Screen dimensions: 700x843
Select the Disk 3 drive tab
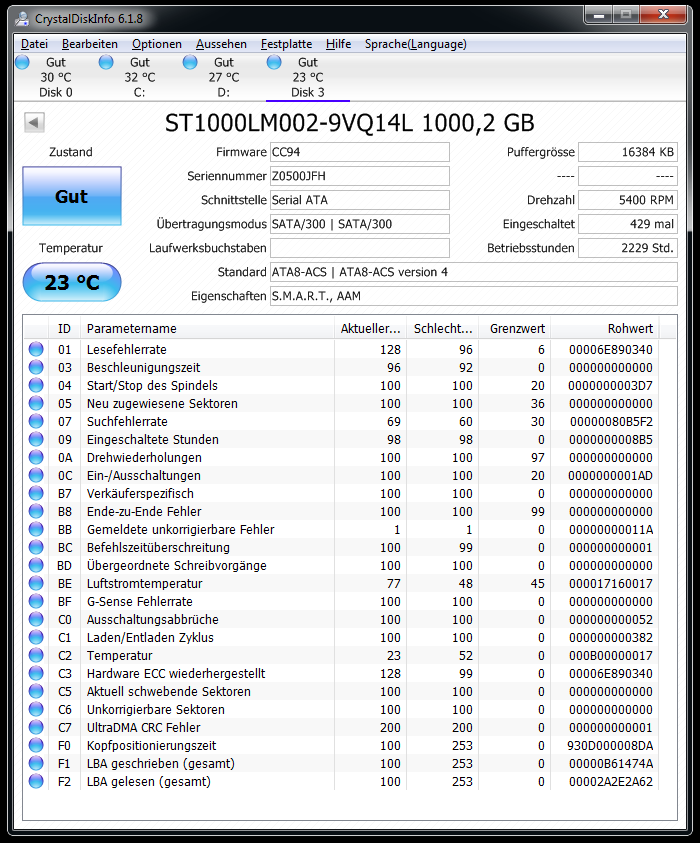[308, 77]
